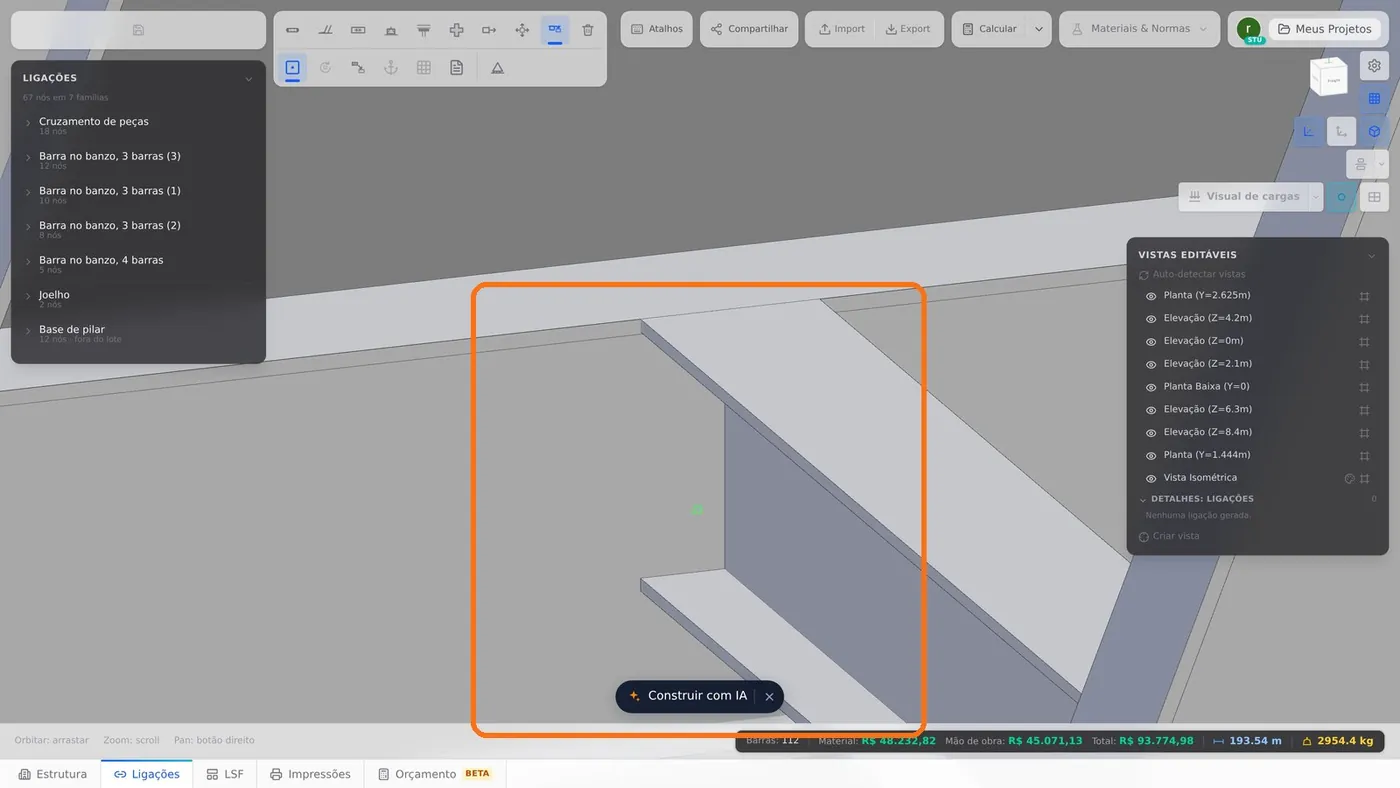Toggle the 3D cube solid view button

tap(1374, 131)
